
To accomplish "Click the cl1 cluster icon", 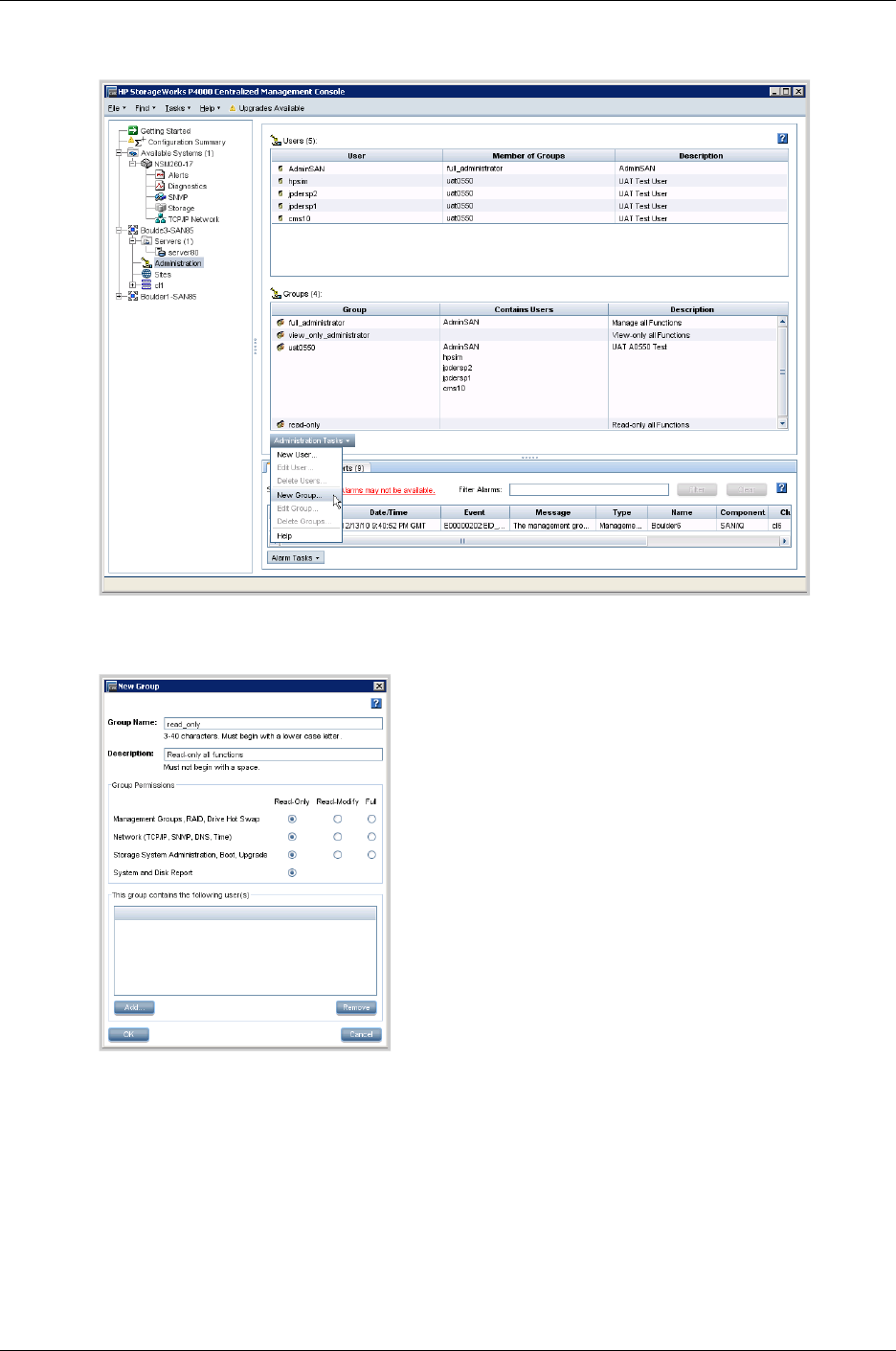I will pos(146,285).
